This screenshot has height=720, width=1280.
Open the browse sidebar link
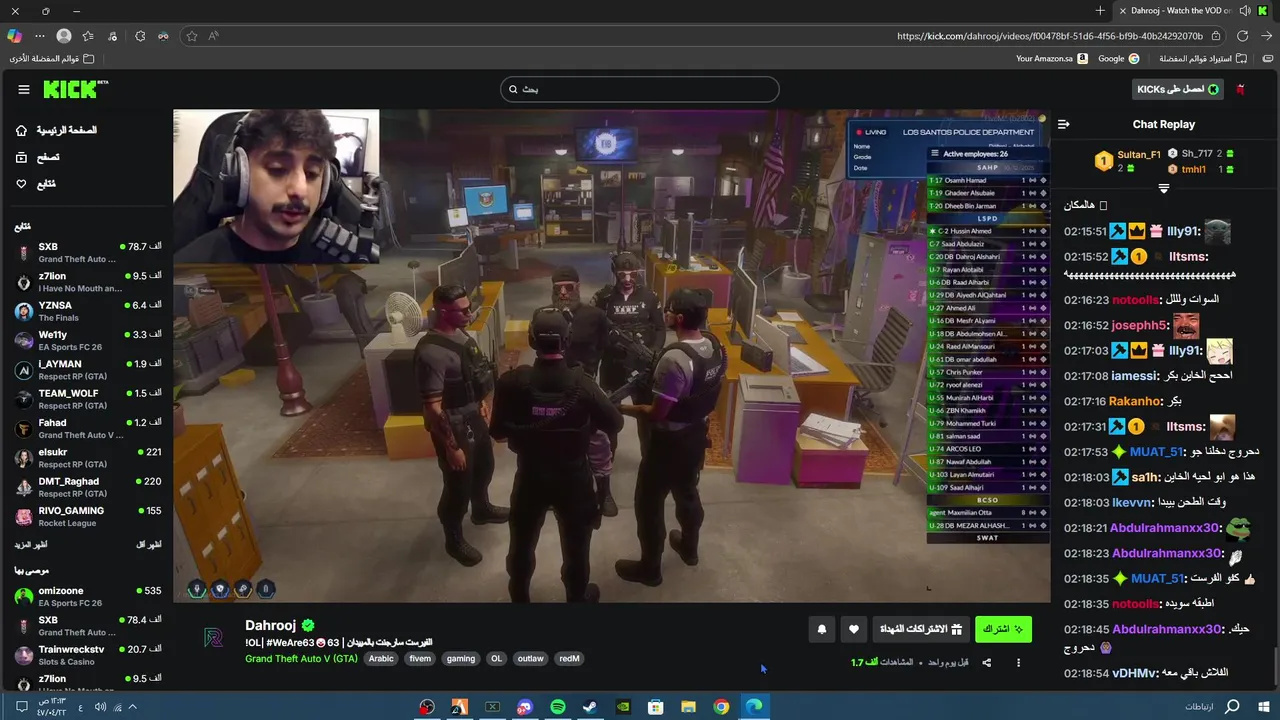38,157
